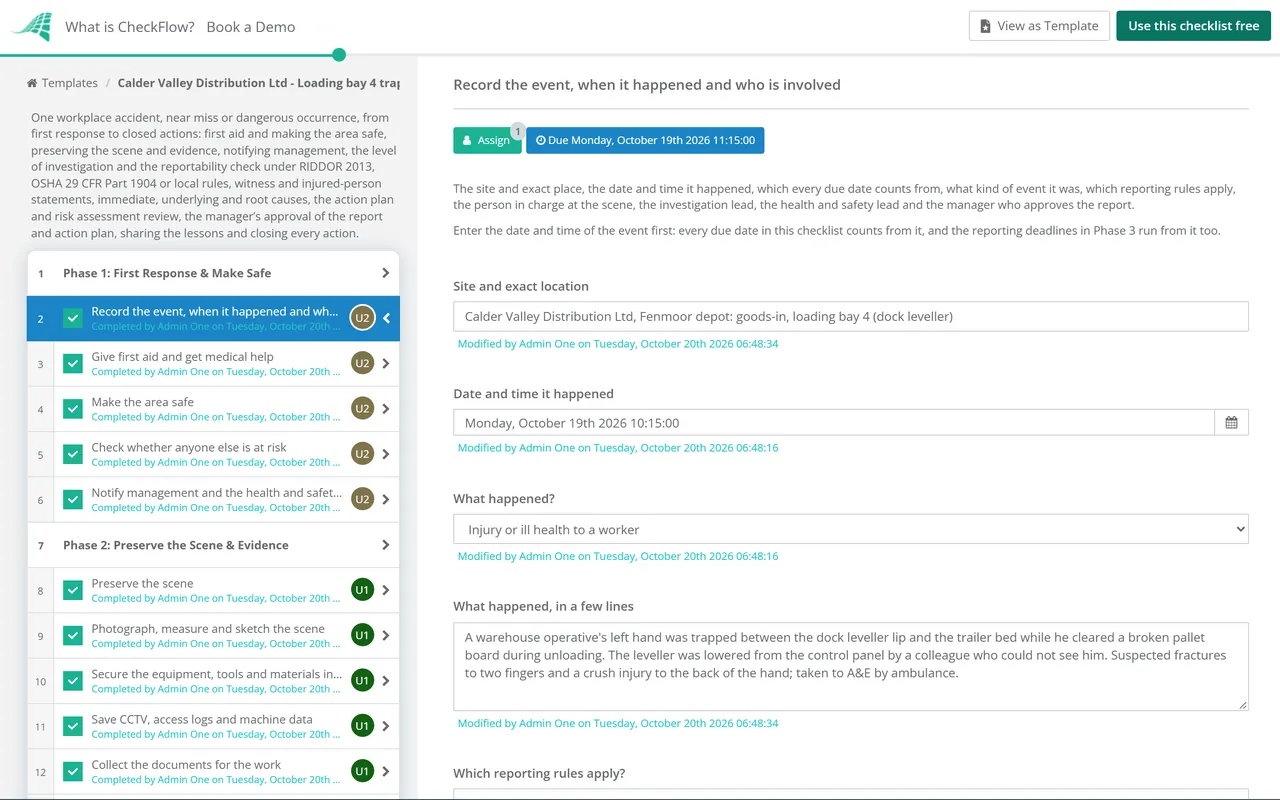Image resolution: width=1280 pixels, height=800 pixels.
Task: Click Use this checklist free button
Action: point(1194,26)
